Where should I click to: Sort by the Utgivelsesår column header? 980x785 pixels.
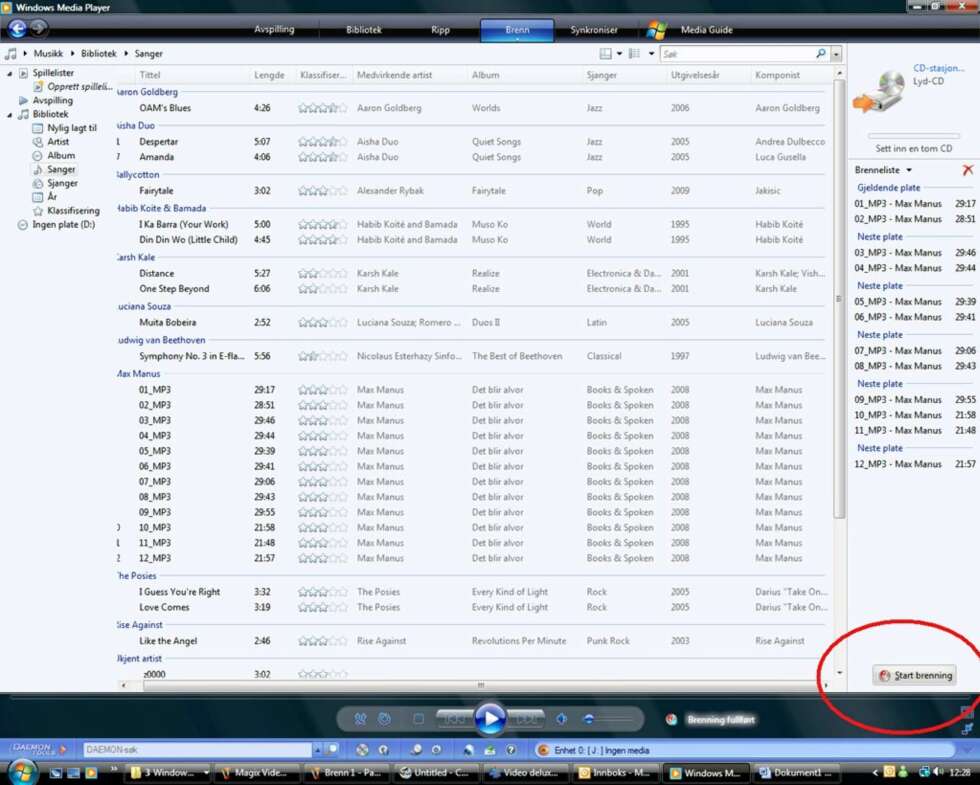695,75
